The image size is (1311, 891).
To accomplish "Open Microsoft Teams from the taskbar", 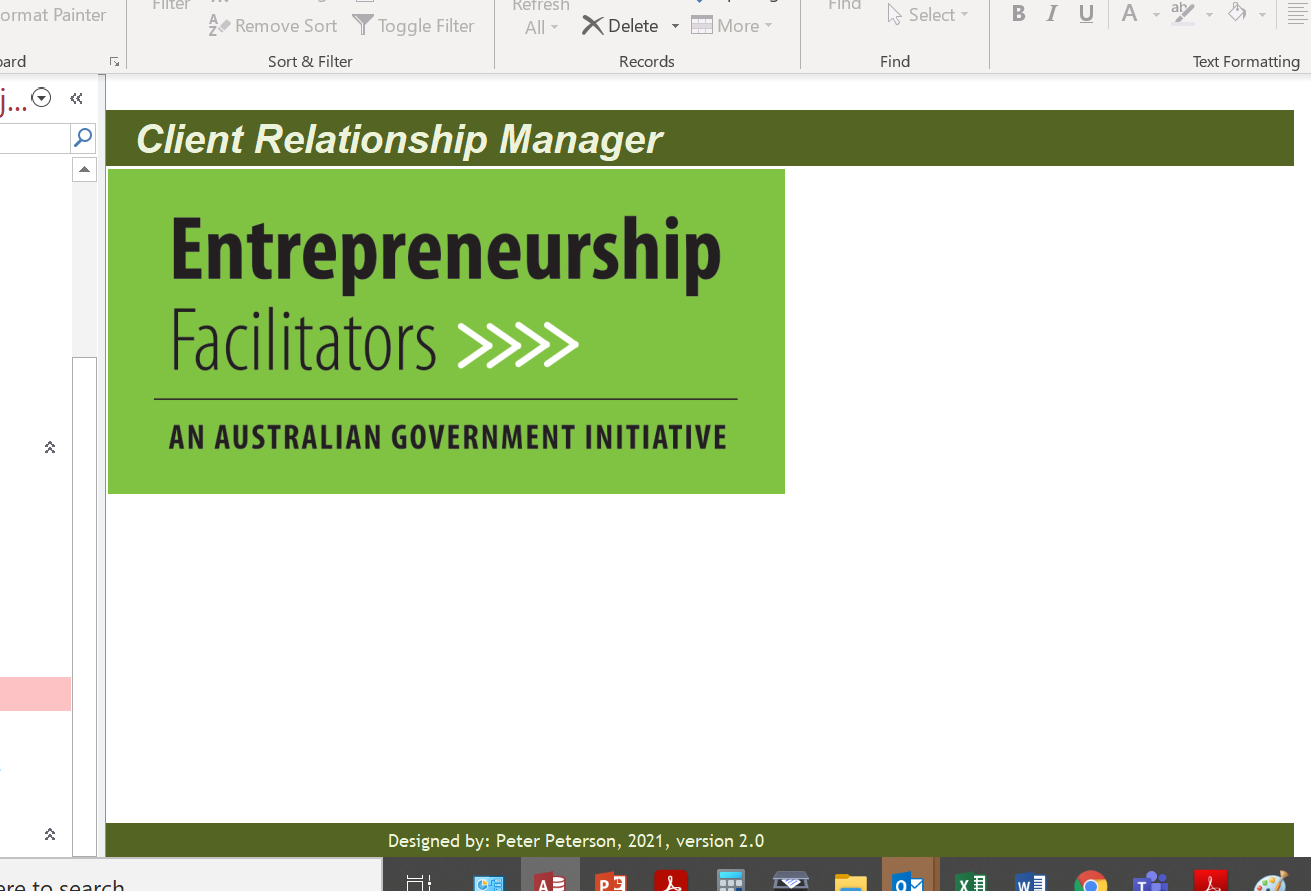I will [x=1150, y=882].
